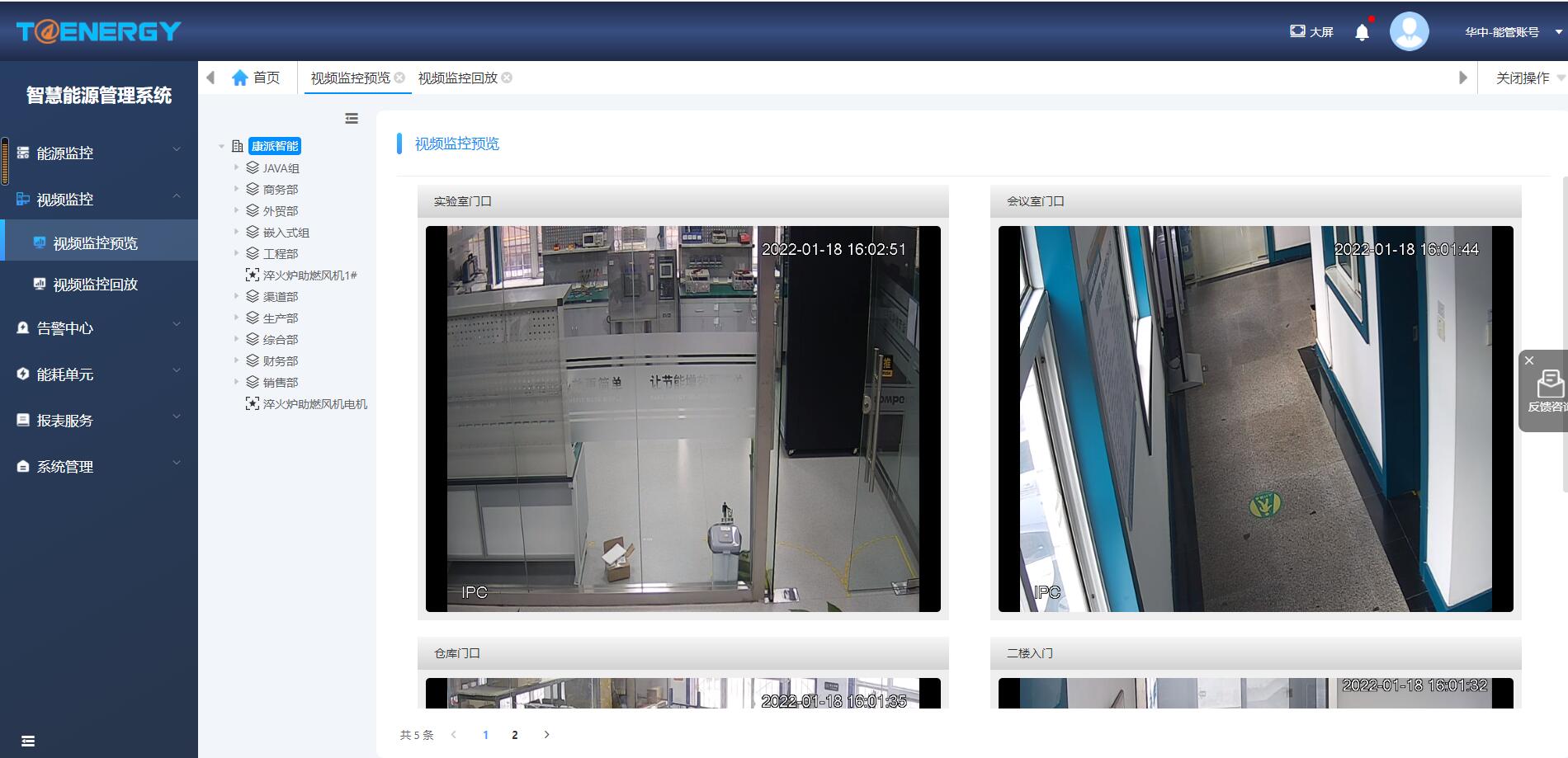Expand 能耗单元 sidebar menu
The width and height of the screenshot is (1568, 758).
coord(99,374)
